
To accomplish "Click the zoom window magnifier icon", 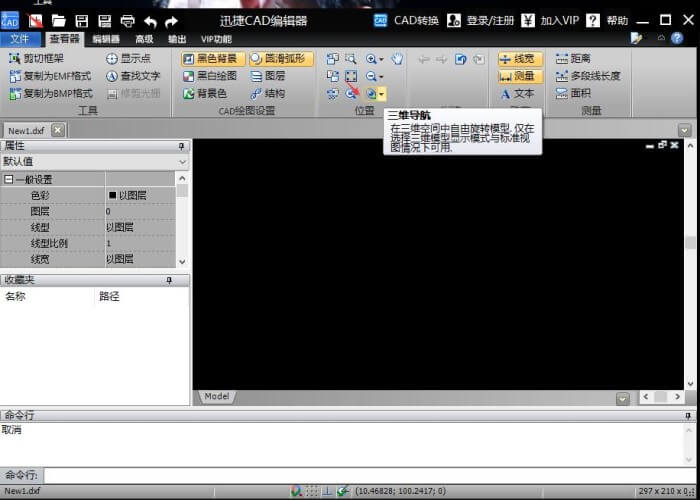I will (x=351, y=58).
